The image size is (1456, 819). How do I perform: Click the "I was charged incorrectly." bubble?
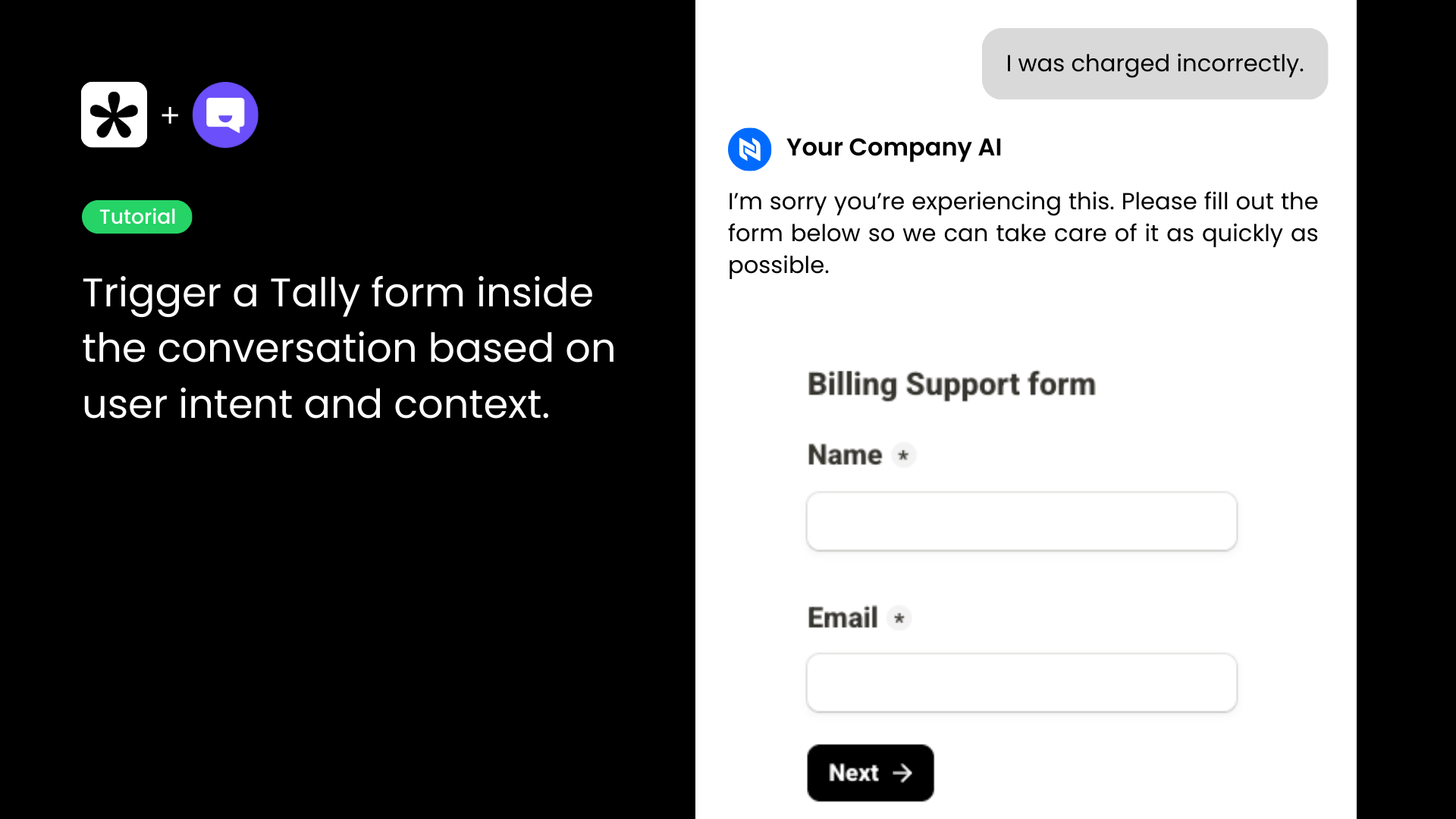click(x=1154, y=64)
